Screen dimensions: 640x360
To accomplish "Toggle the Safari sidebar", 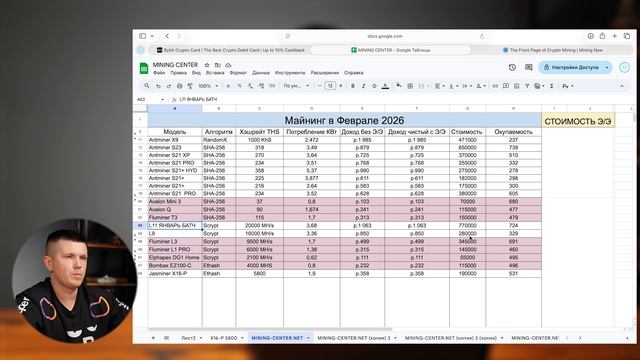I will [x=142, y=36].
